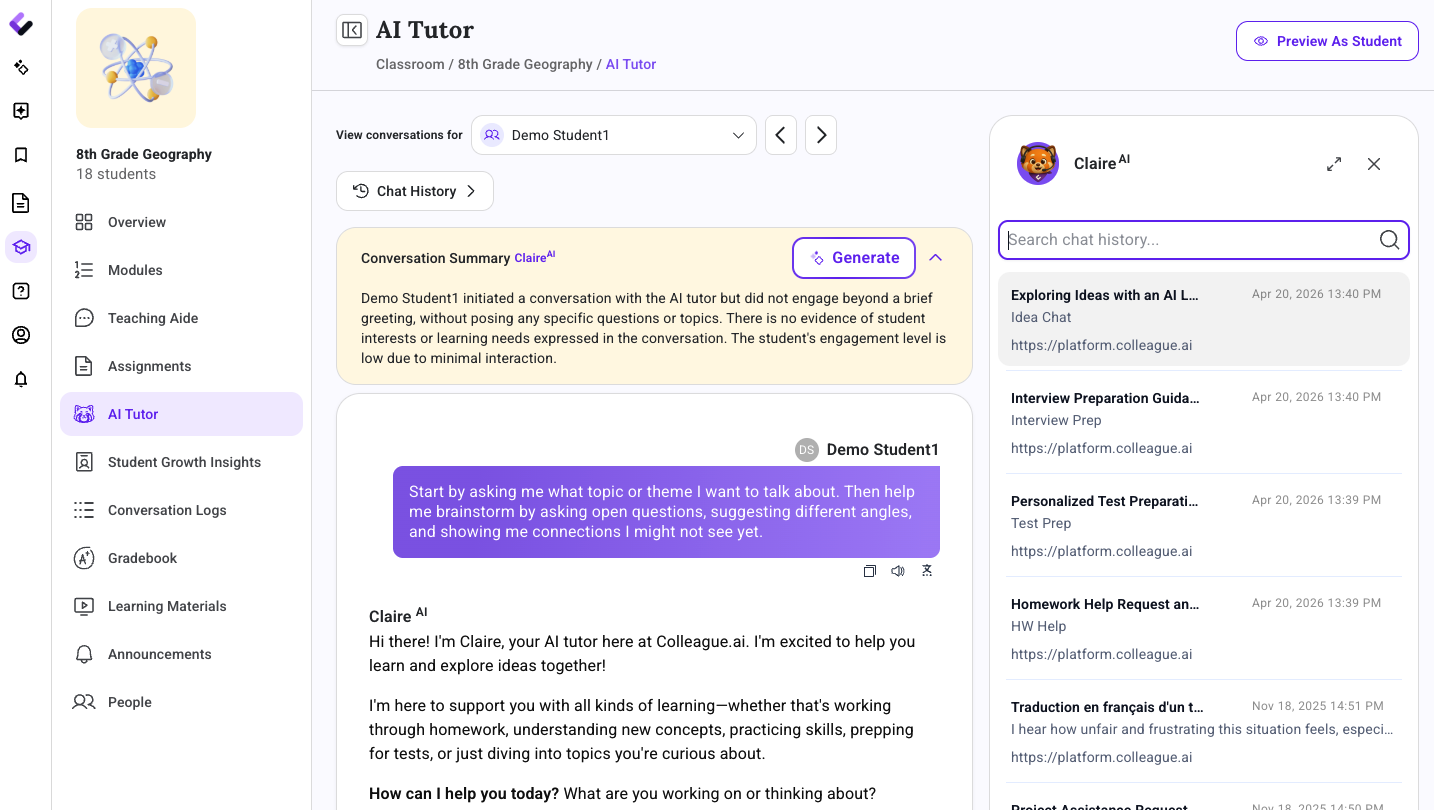This screenshot has width=1434, height=810.
Task: Open the Interview Preparation Guidance chat entry
Action: [1203, 423]
